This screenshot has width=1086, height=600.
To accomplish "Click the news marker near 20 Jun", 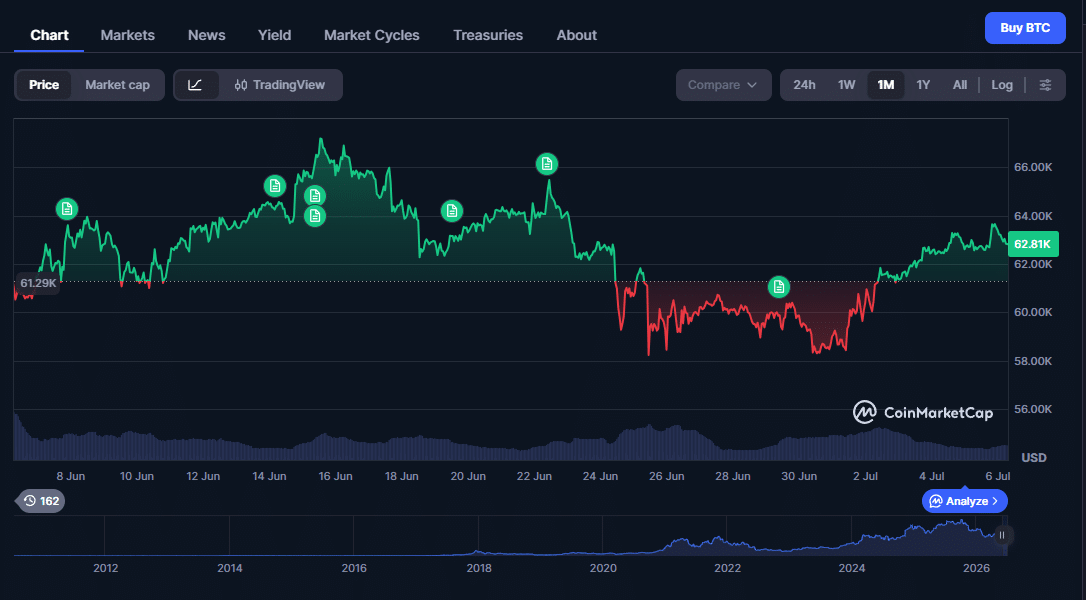I will [452, 211].
